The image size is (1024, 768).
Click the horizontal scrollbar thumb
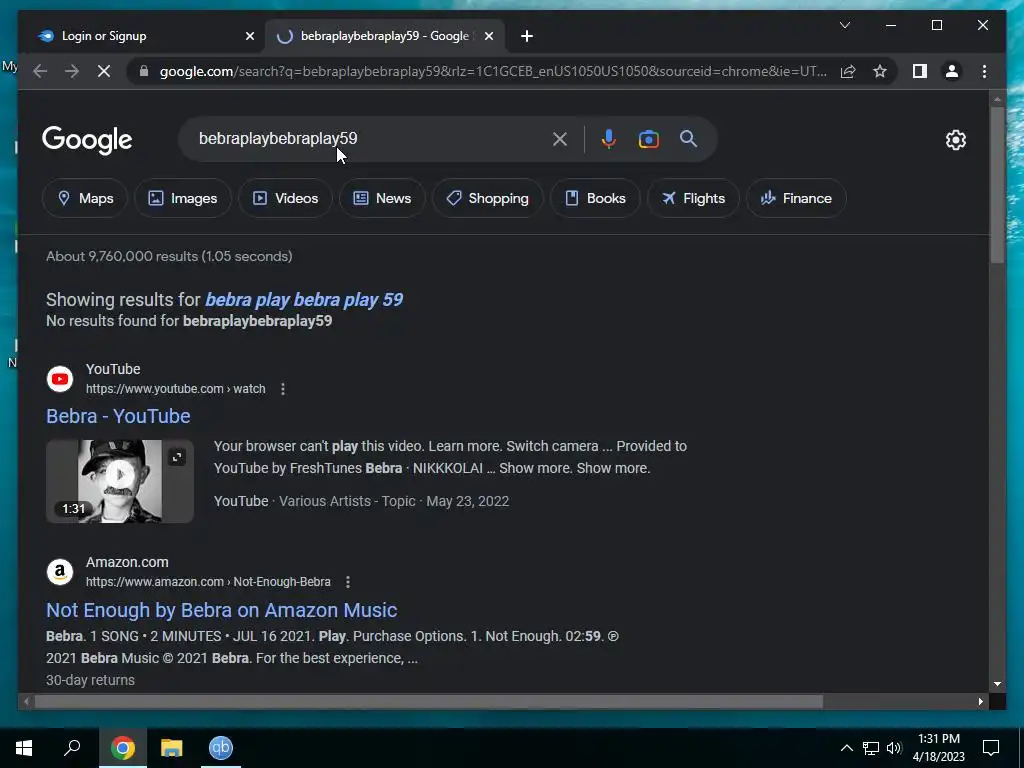coord(429,702)
